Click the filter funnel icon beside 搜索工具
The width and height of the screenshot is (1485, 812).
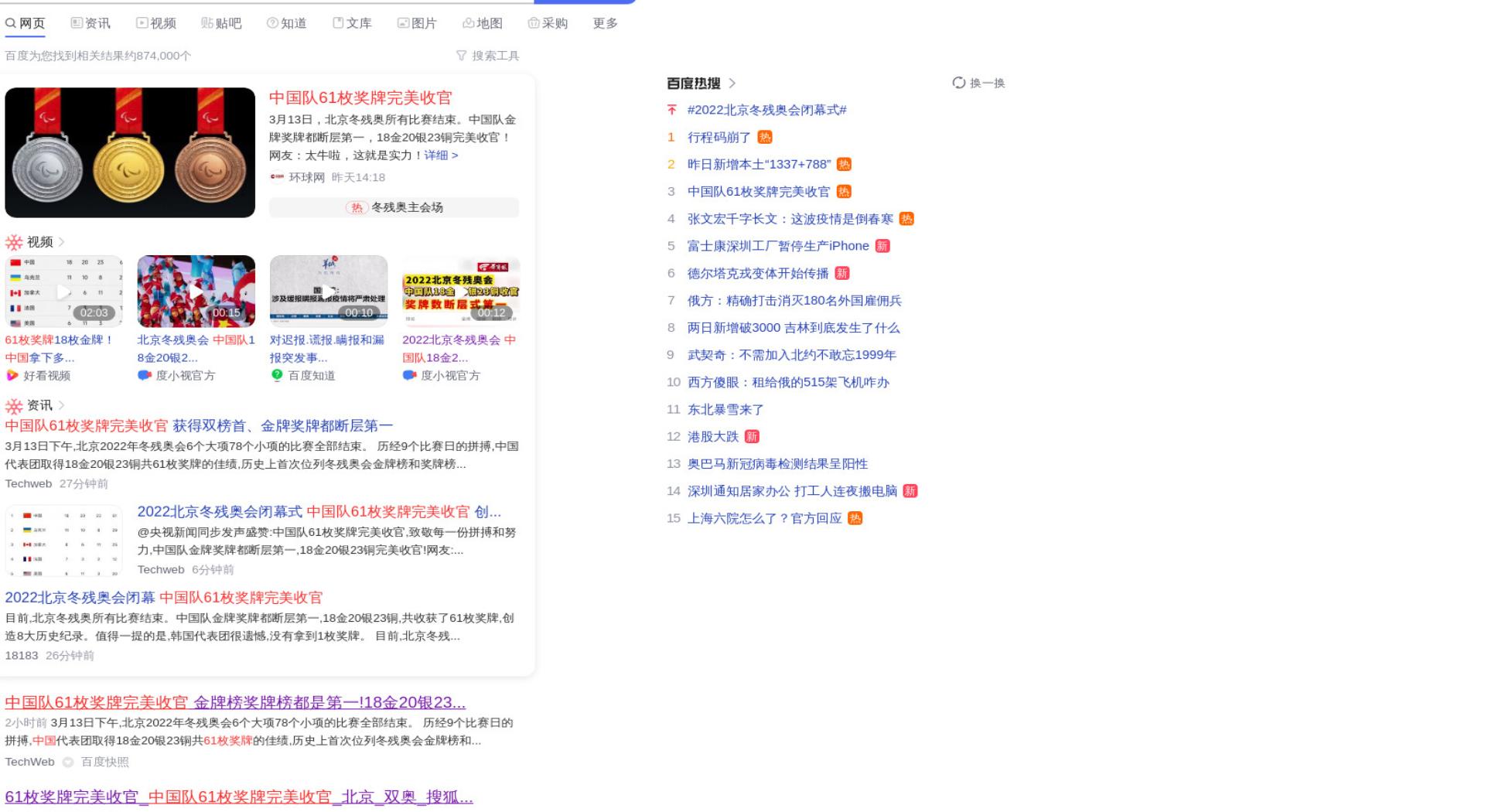click(462, 56)
